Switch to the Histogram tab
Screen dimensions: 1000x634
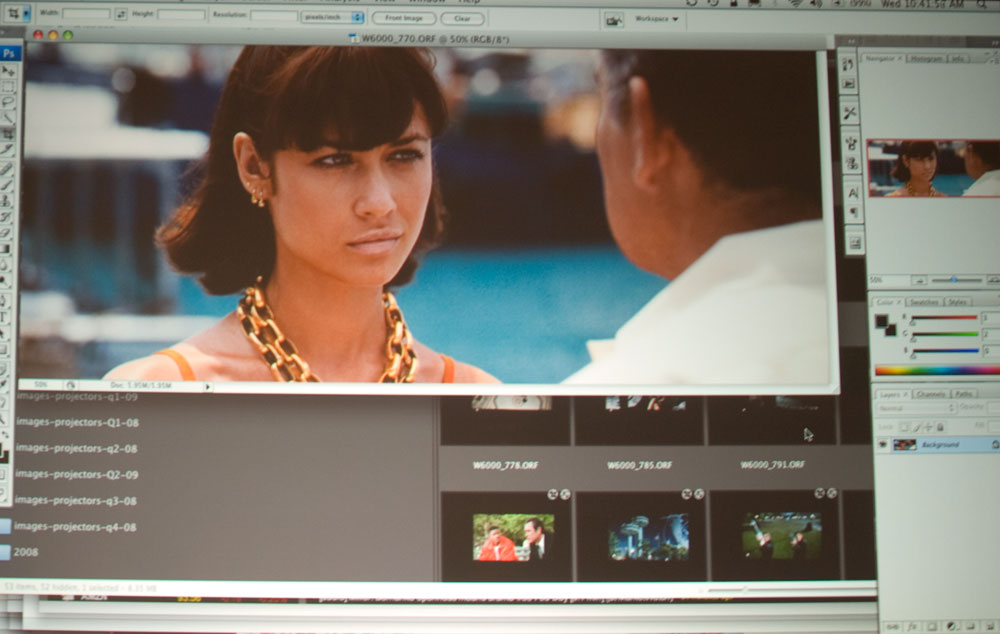point(926,59)
